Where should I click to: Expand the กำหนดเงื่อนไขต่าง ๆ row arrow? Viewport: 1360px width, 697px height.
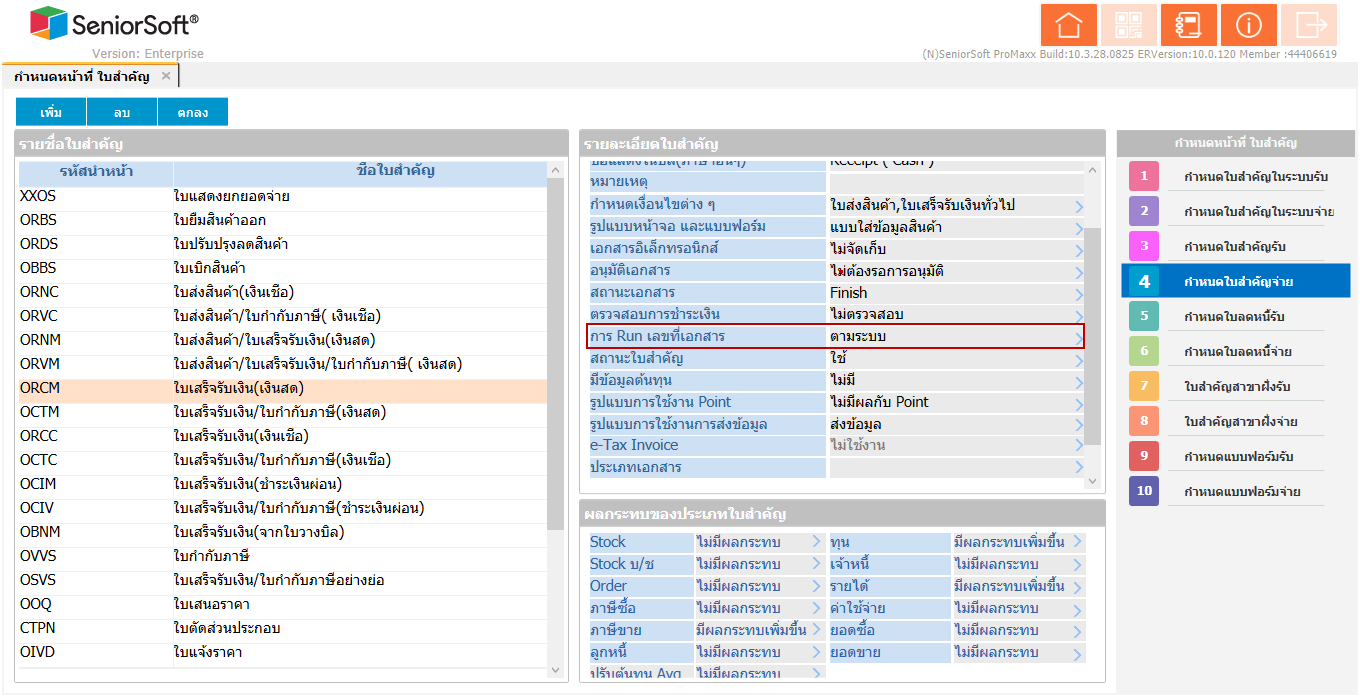coord(1079,205)
